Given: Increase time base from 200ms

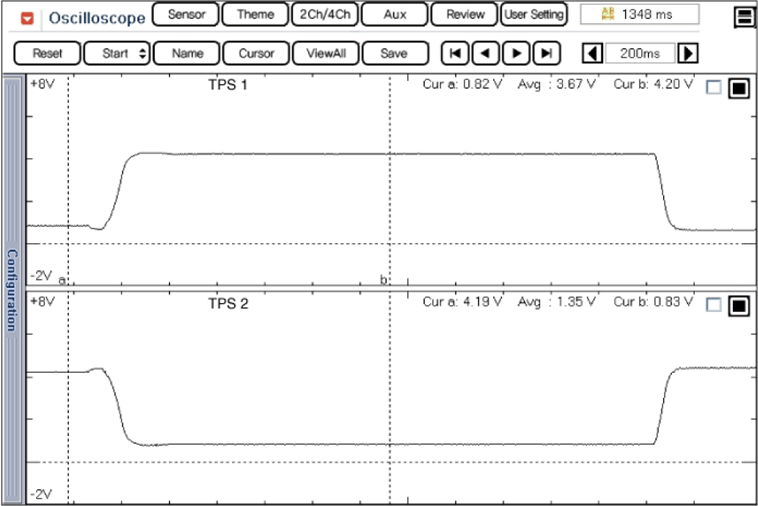Looking at the screenshot, I should [x=689, y=53].
